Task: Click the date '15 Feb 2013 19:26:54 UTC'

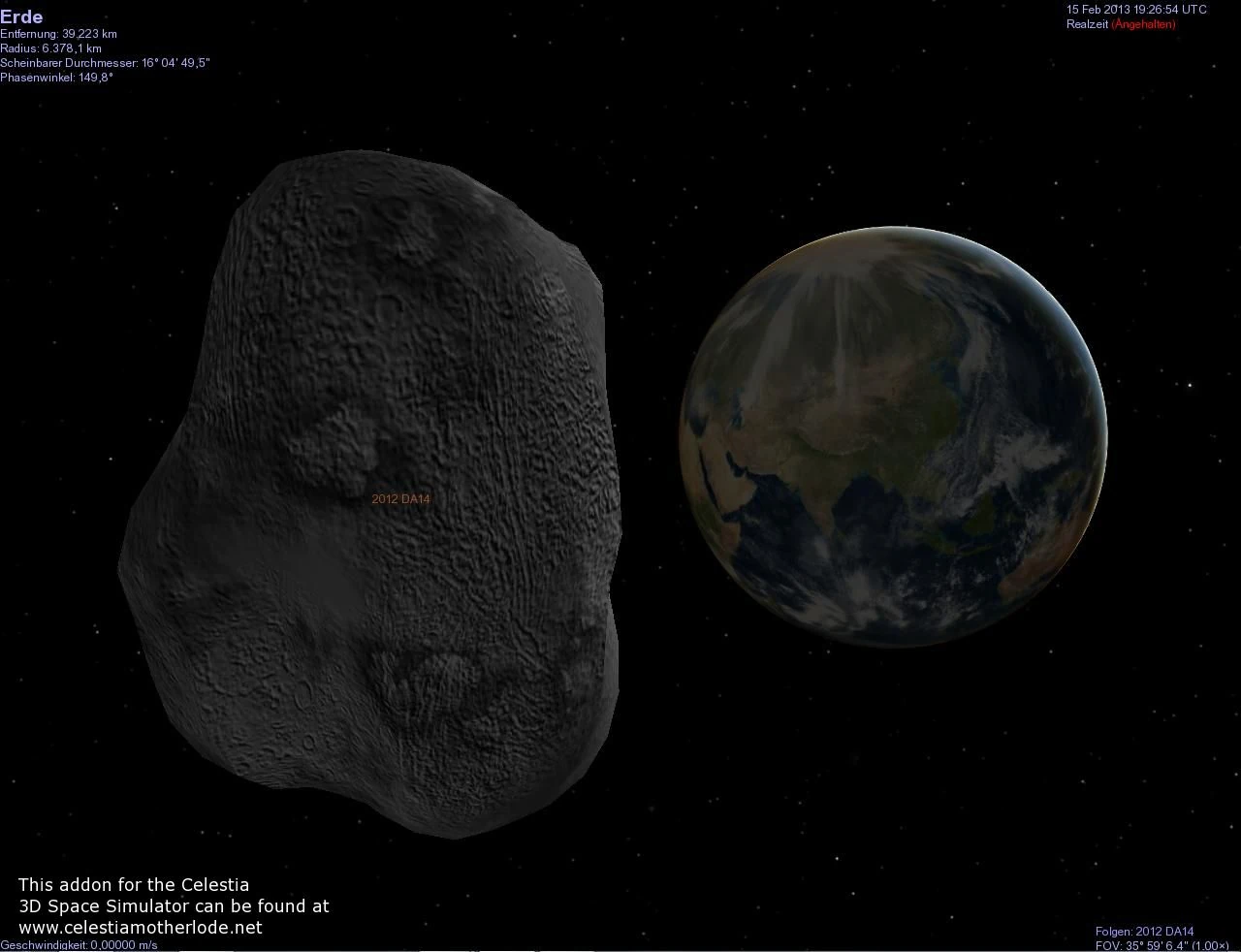Action: coord(1136,10)
